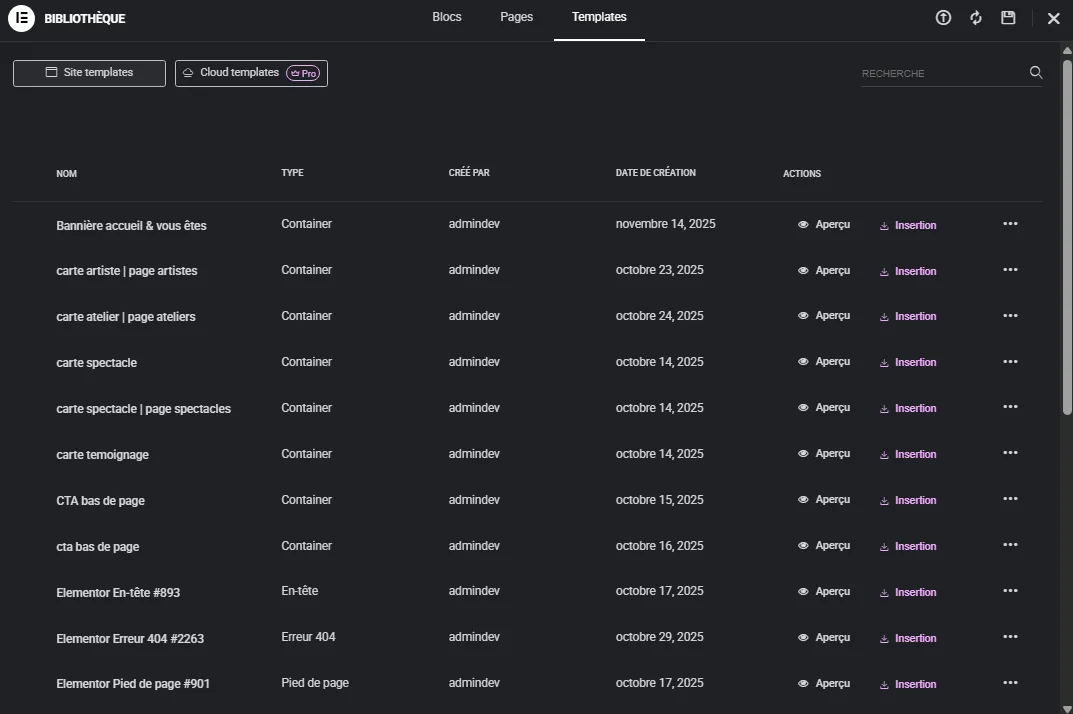Click Insertion for Elementor Pied de page #901
1073x714 pixels.
(915, 683)
